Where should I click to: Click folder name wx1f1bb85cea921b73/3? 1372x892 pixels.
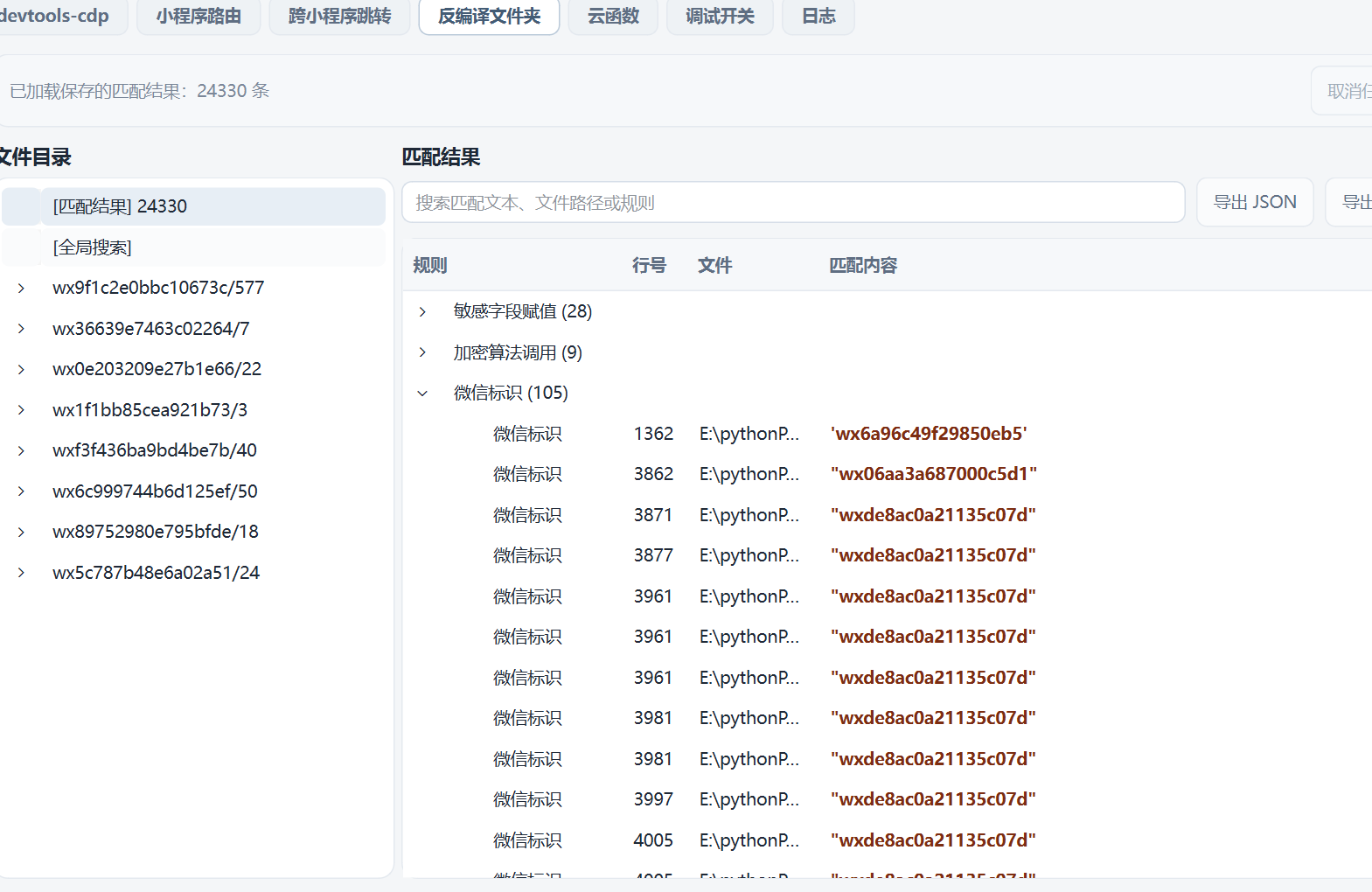(x=150, y=410)
